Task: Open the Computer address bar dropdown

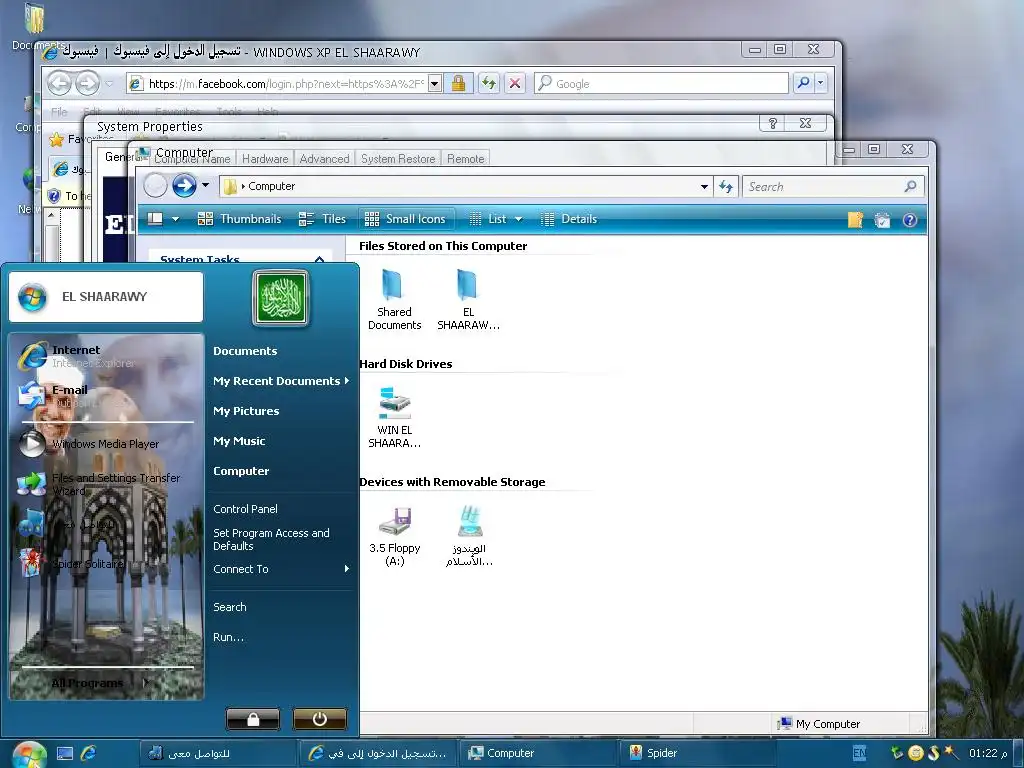Action: [704, 187]
